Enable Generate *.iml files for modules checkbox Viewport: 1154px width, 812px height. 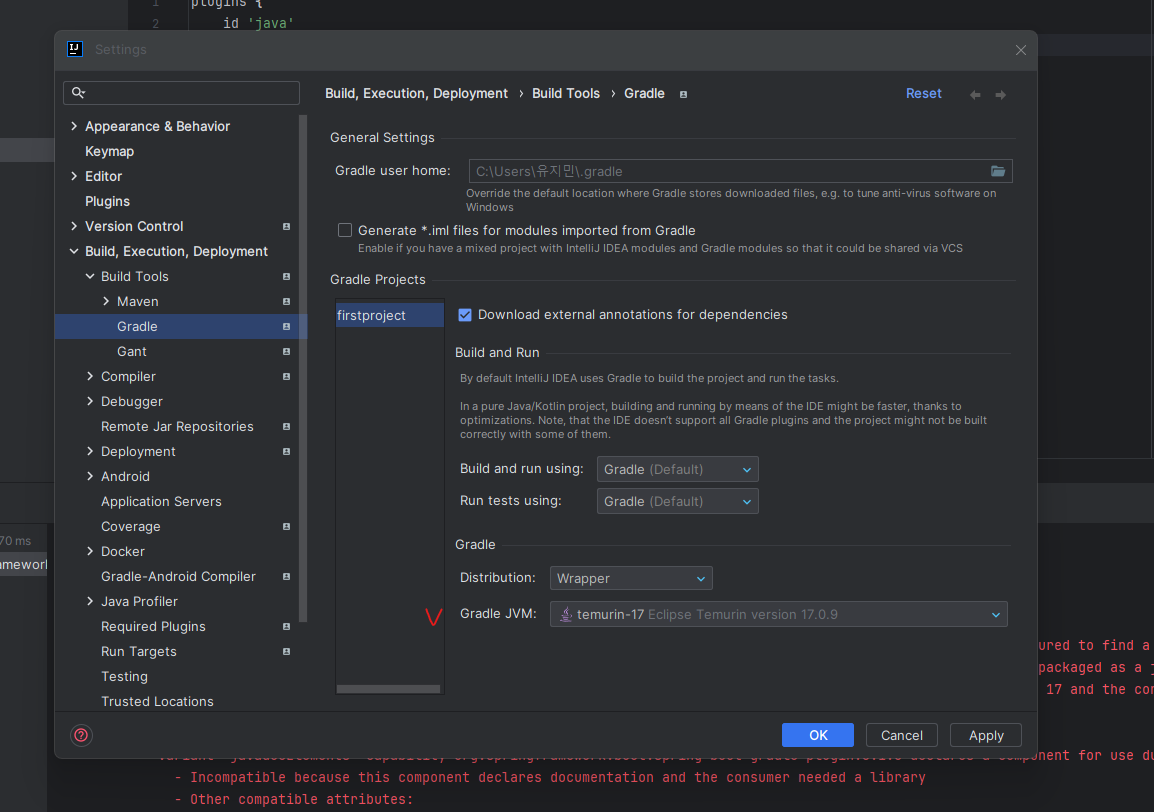pyautogui.click(x=344, y=230)
